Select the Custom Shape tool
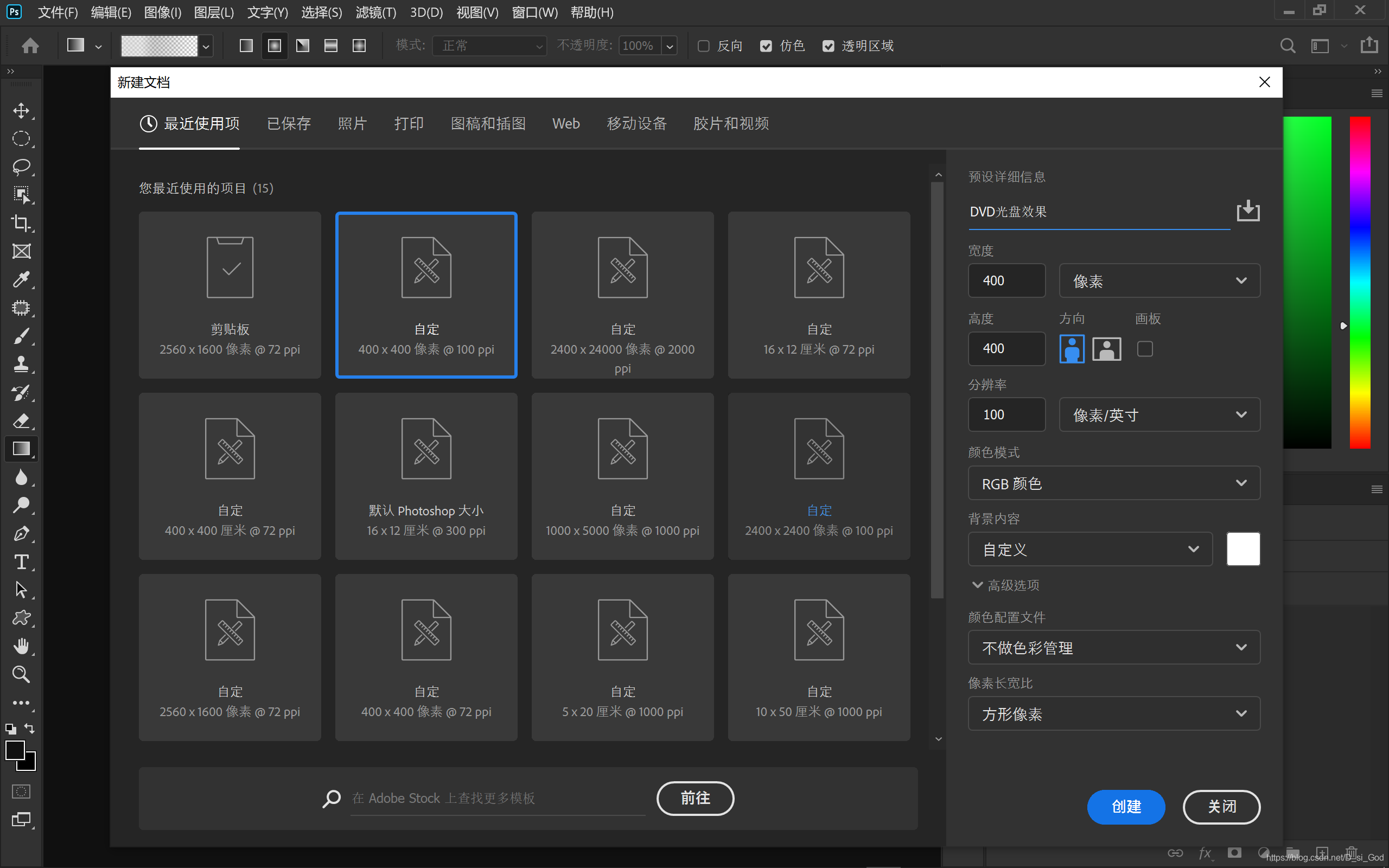The height and width of the screenshot is (868, 1389). (21, 618)
